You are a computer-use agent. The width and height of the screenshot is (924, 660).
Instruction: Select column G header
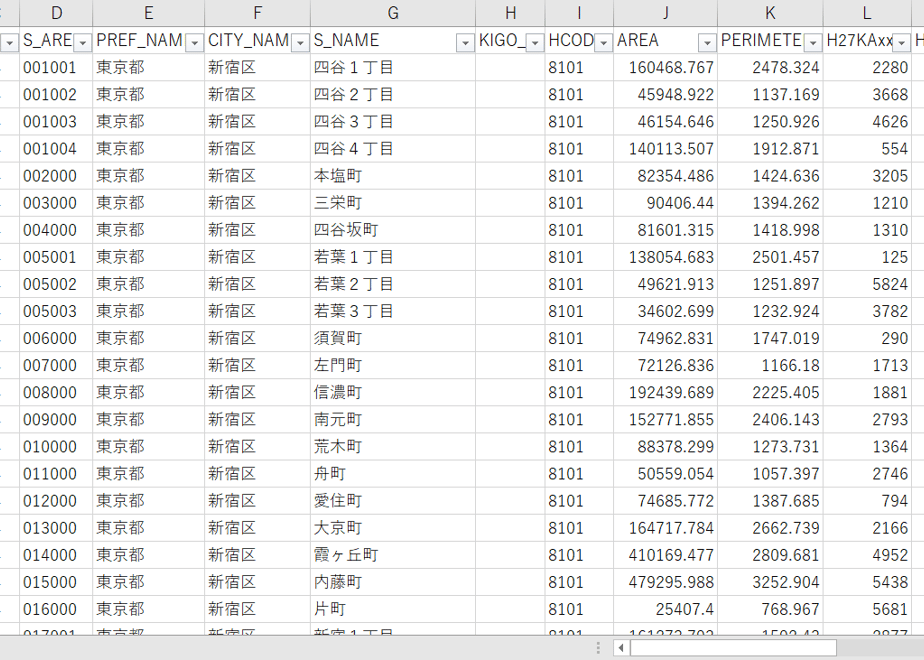click(x=393, y=13)
